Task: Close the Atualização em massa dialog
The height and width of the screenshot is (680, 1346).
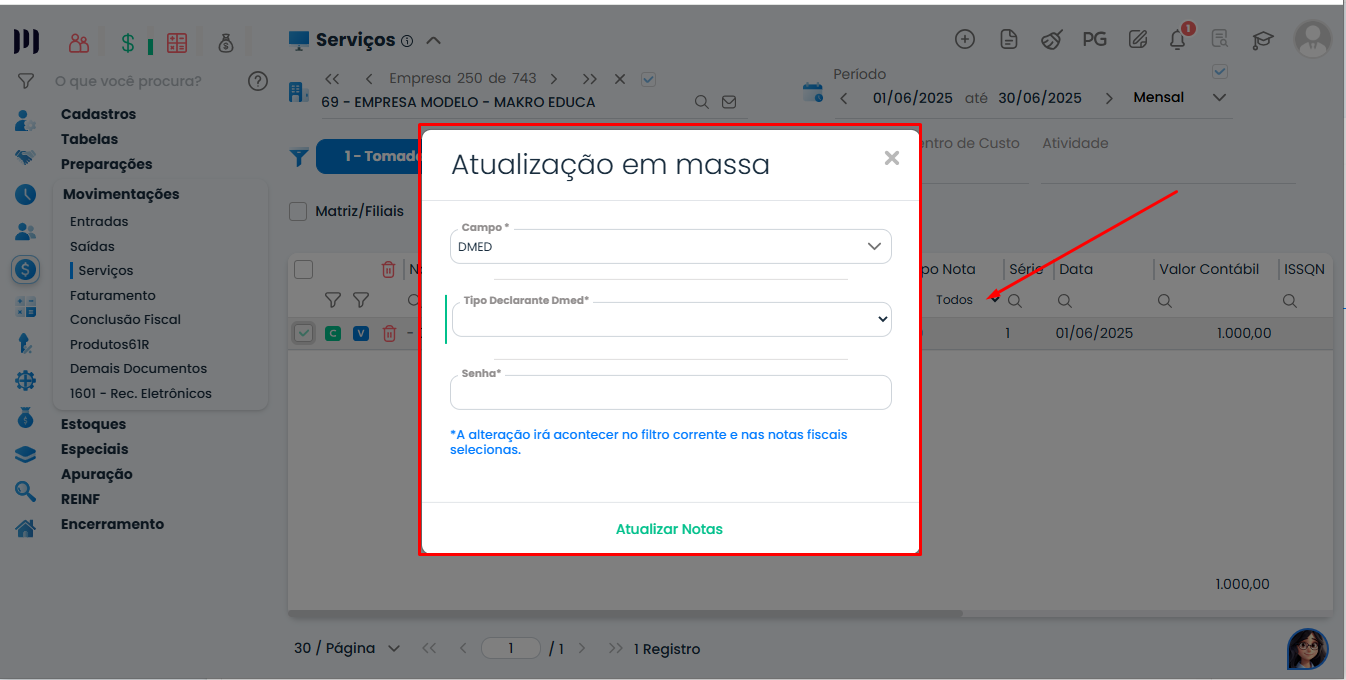Action: click(892, 158)
